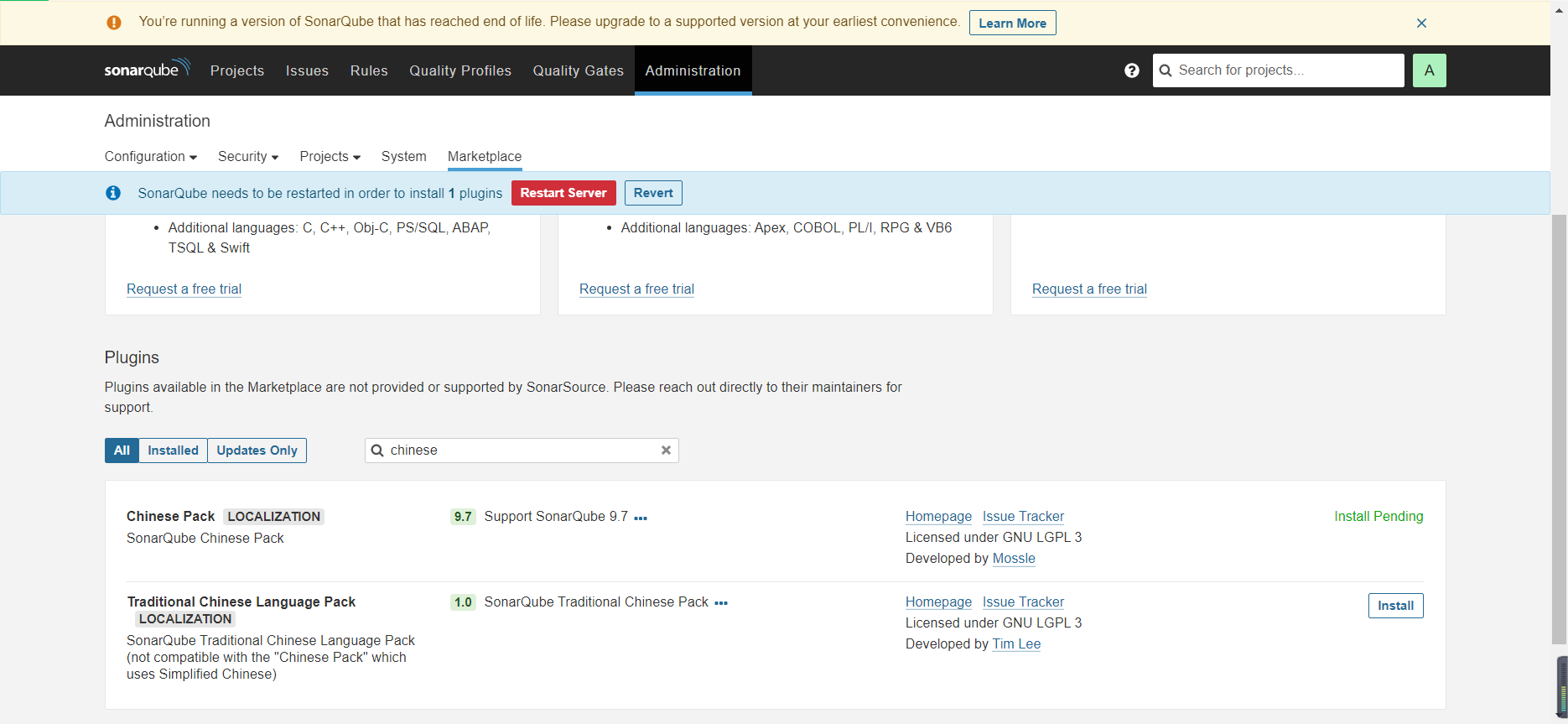Open Rules in the top navigation
1568x724 pixels.
369,70
